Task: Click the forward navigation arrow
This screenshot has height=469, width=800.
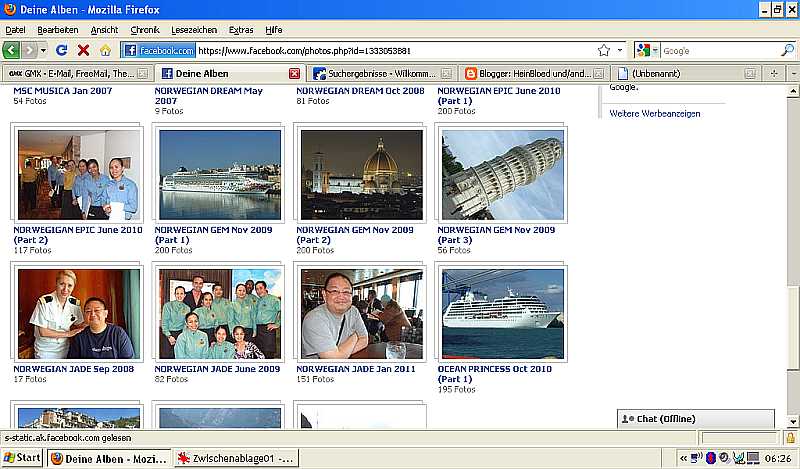Action: click(x=30, y=50)
